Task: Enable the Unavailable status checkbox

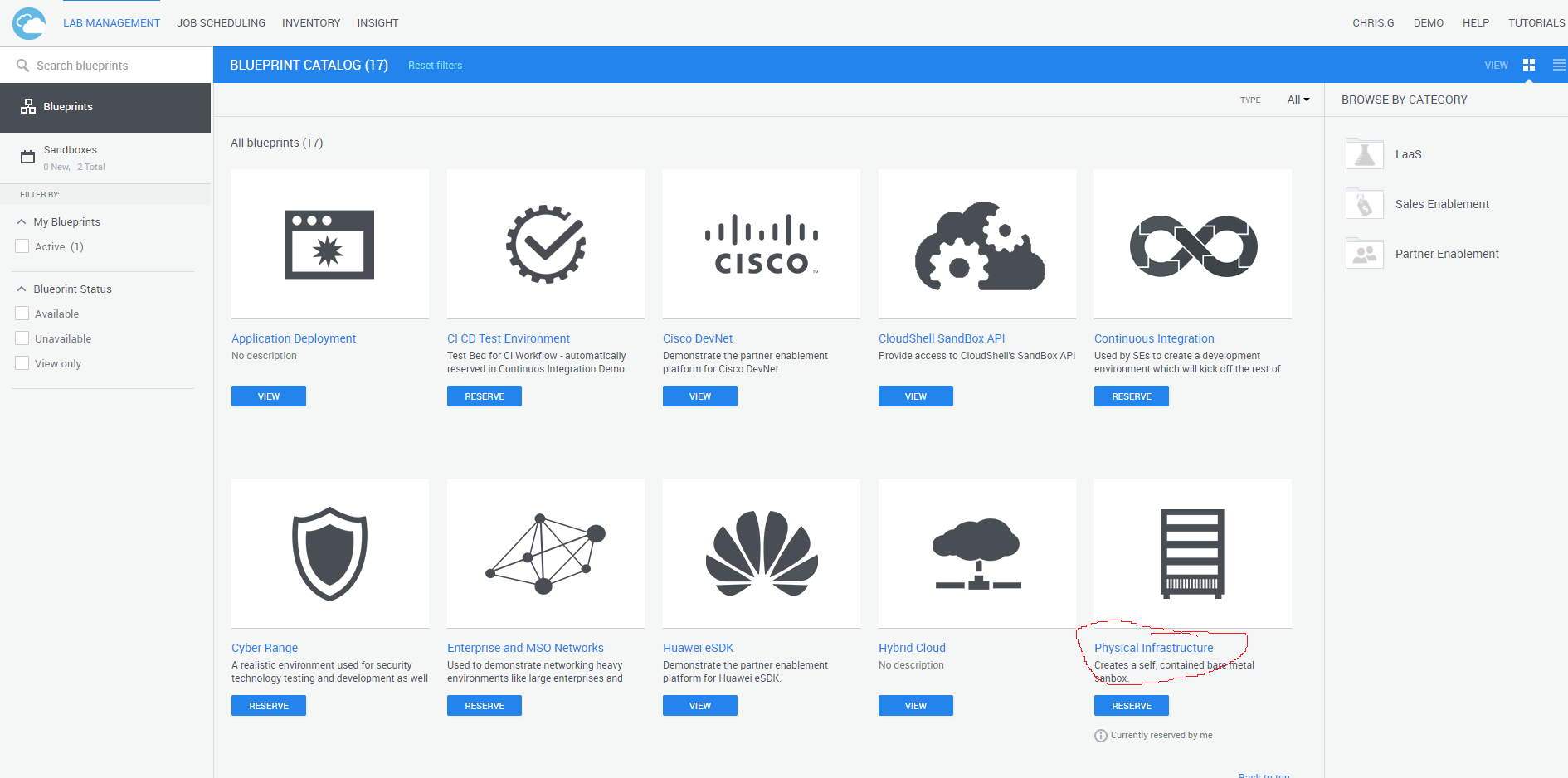Action: click(x=22, y=338)
